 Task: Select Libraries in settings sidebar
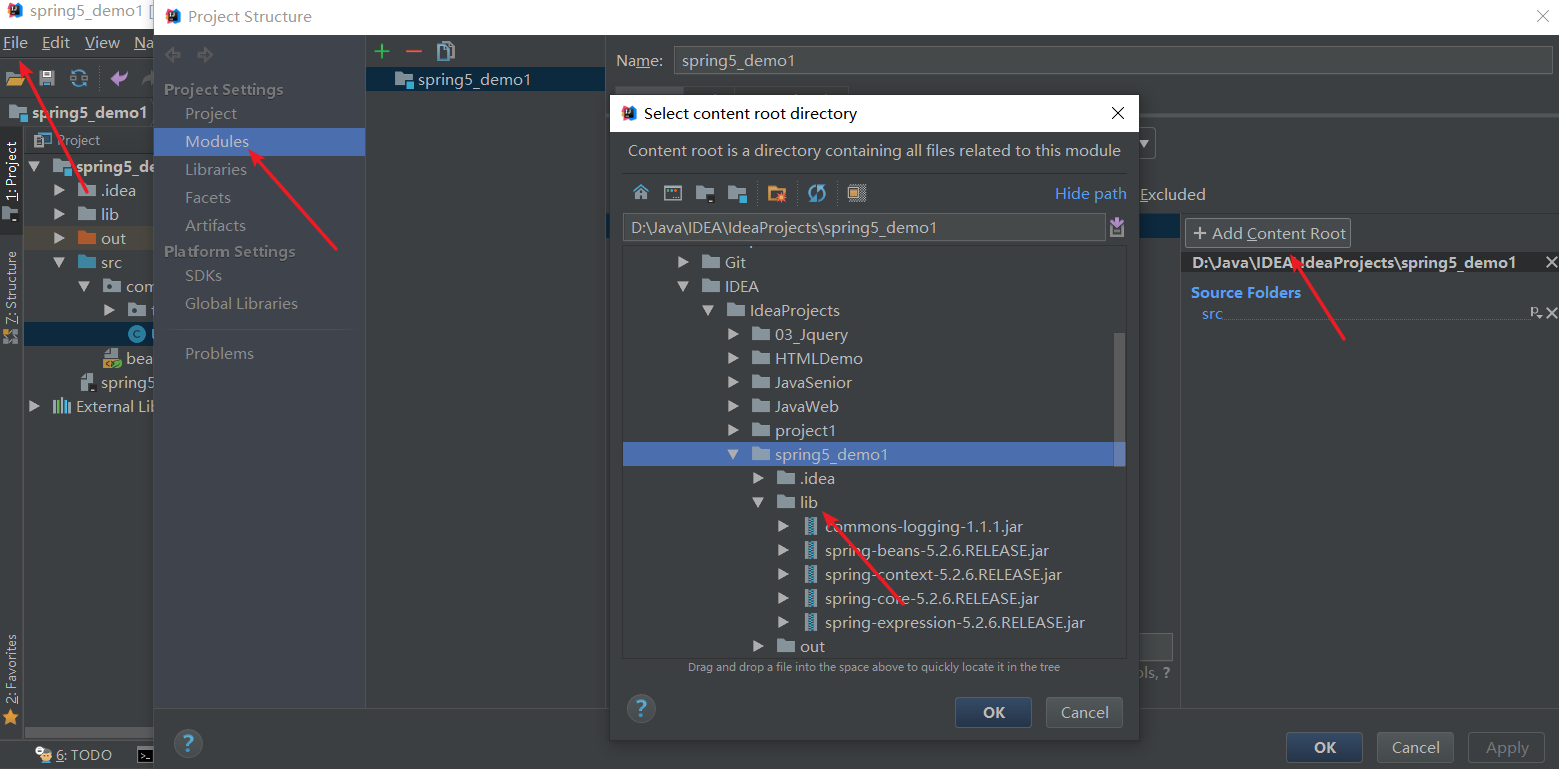point(215,169)
